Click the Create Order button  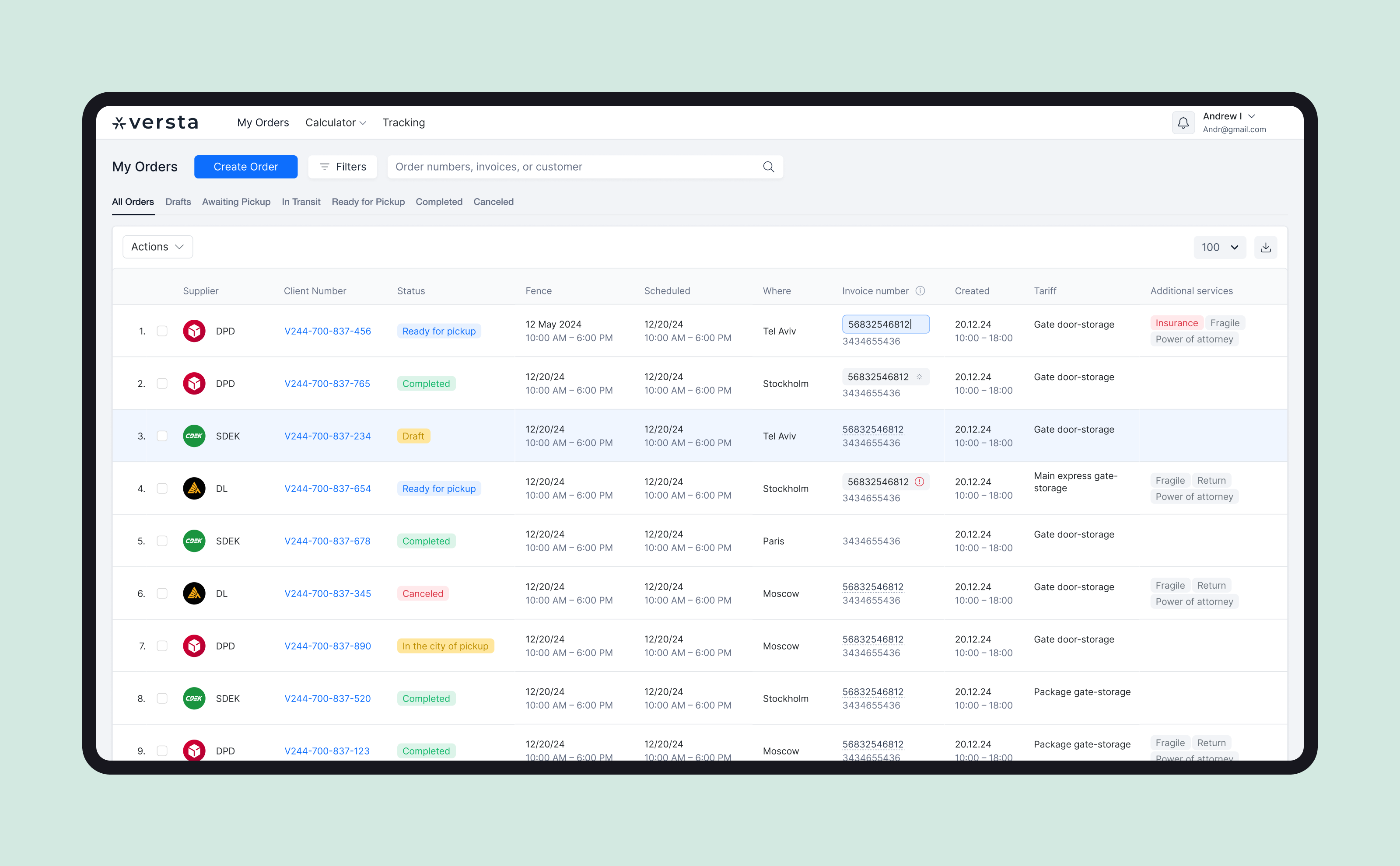246,167
